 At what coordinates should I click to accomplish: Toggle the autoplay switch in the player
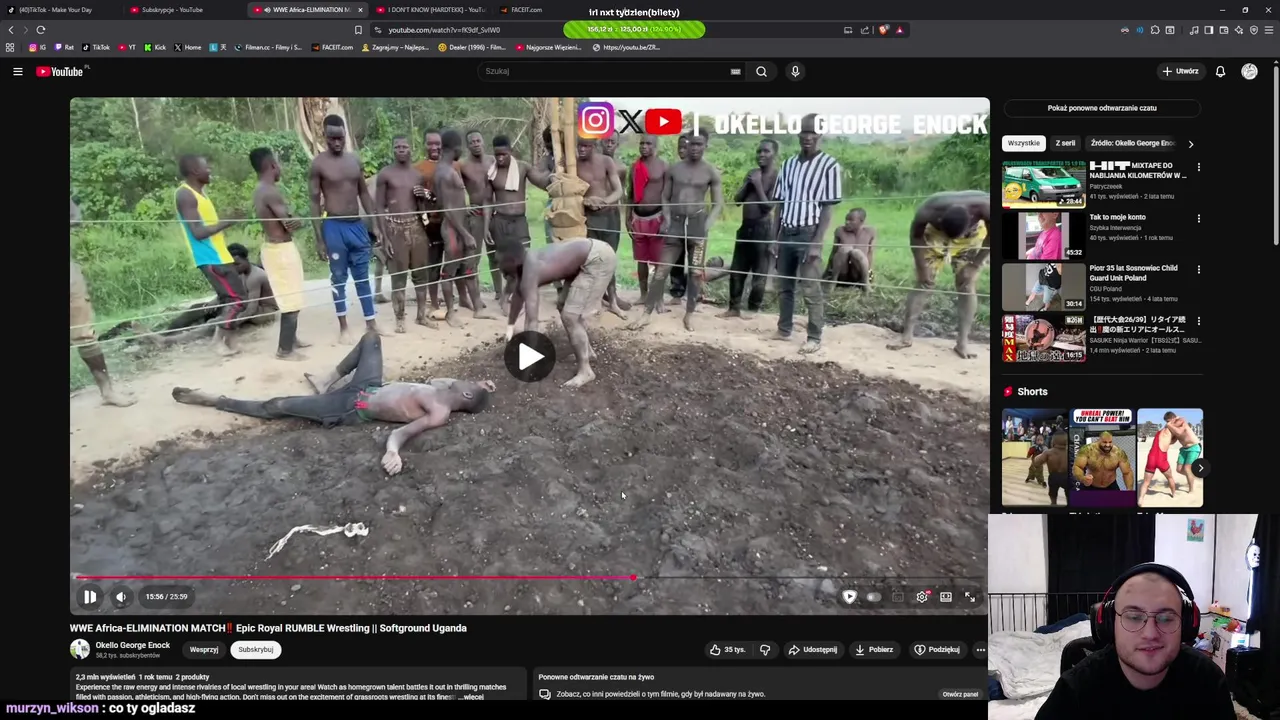tap(874, 597)
